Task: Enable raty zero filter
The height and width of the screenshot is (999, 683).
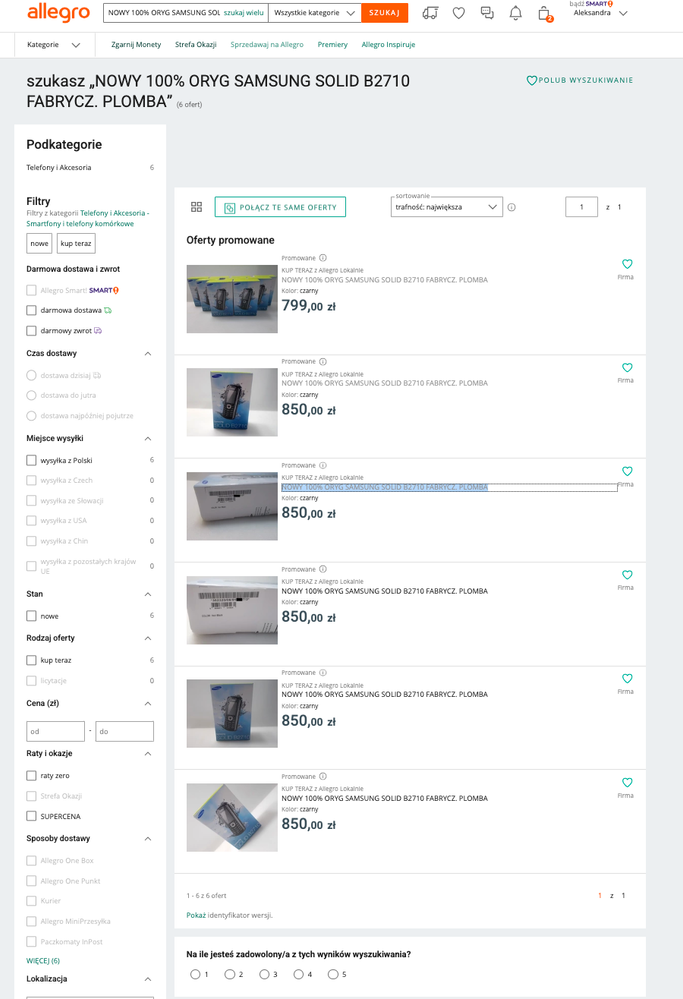Action: click(31, 775)
